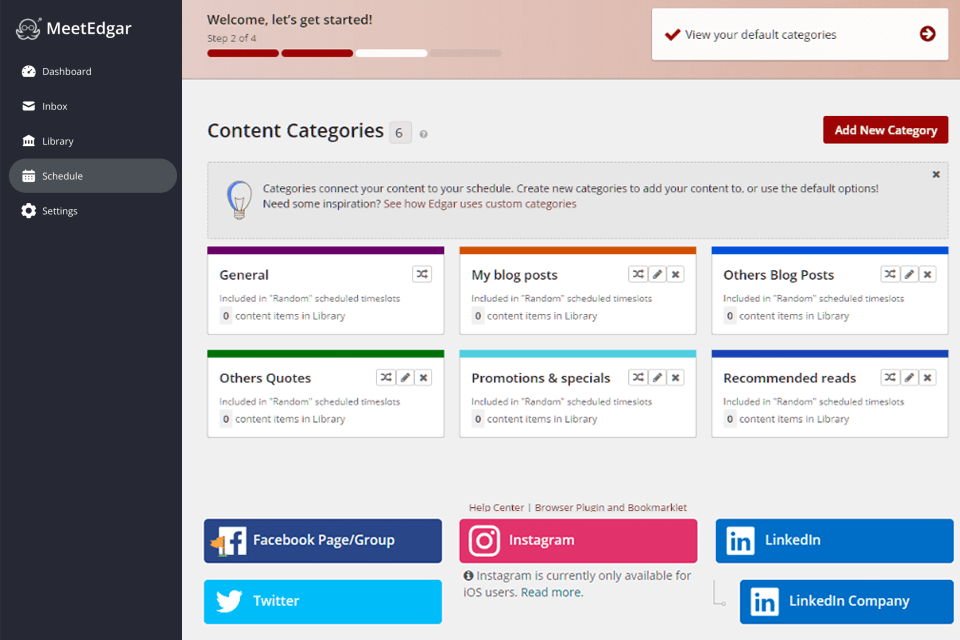The image size is (960, 640).
Task: Toggle random shuffle for Others Quotes
Action: click(386, 377)
